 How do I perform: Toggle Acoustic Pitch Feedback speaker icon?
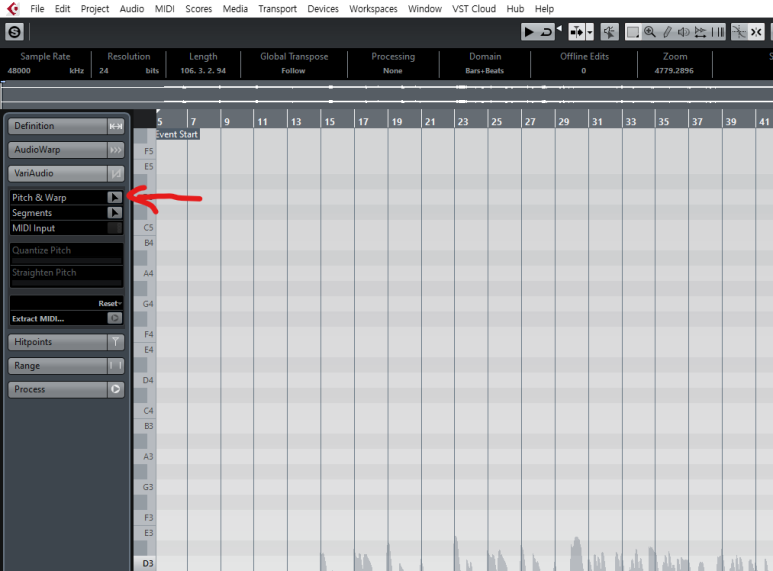(609, 32)
